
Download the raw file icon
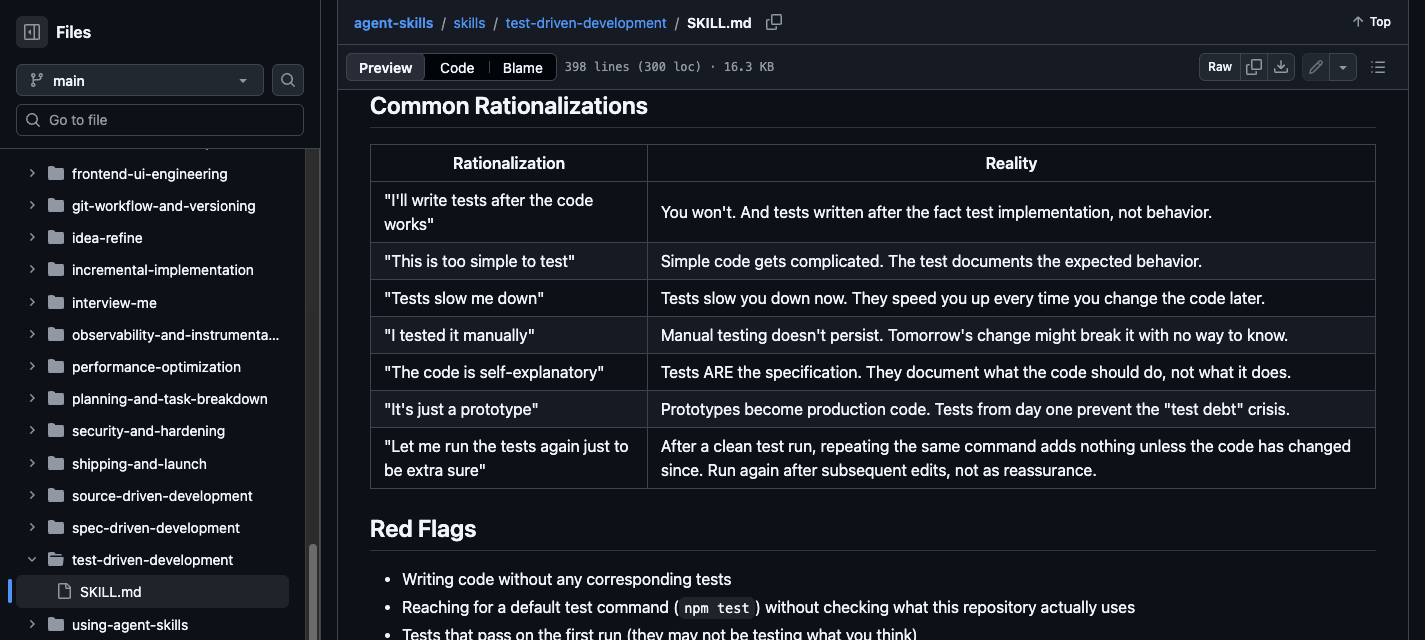coord(1281,67)
